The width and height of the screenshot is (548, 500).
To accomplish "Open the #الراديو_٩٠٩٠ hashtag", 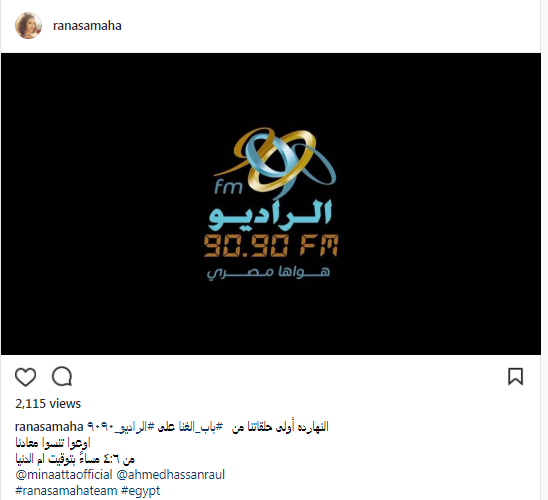I will click(121, 427).
